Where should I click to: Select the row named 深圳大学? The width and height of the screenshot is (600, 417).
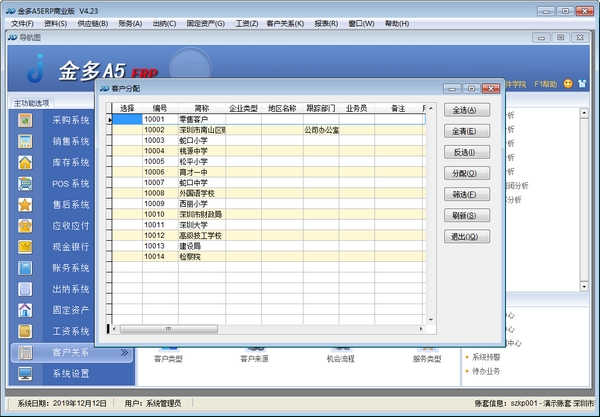tap(269, 225)
